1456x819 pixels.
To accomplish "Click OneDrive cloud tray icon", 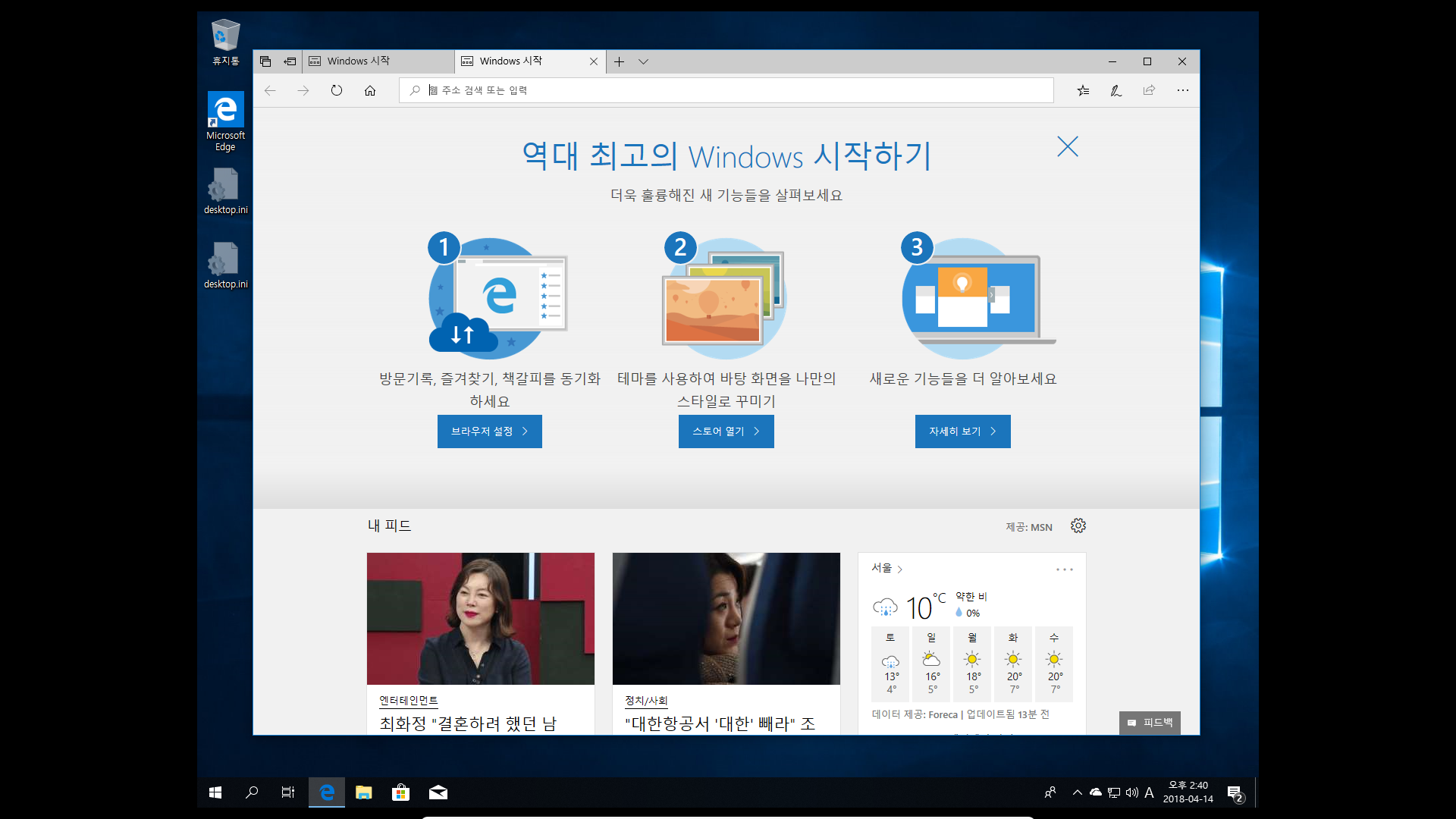I will coord(1096,792).
